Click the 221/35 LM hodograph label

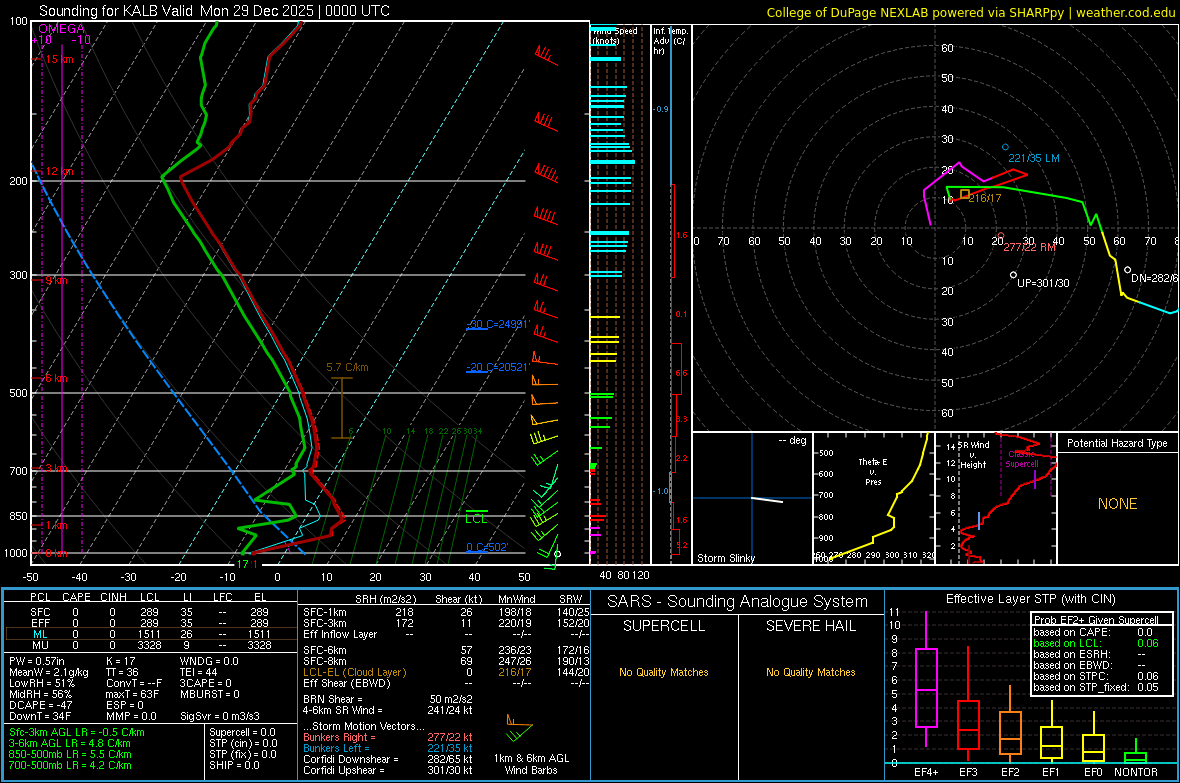1033,158
